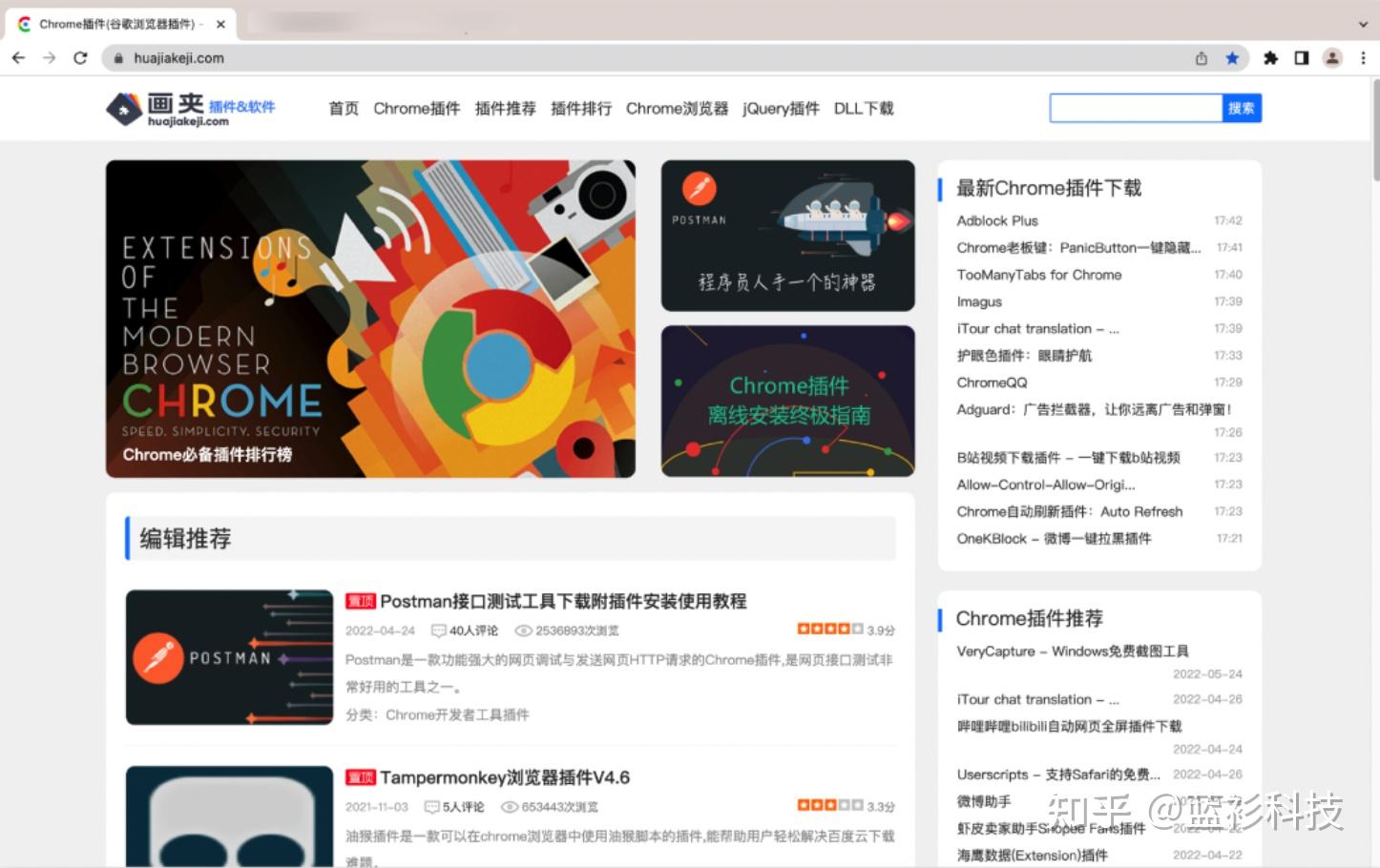Open the Imagus link
Screen dimensions: 1380x868
click(979, 301)
